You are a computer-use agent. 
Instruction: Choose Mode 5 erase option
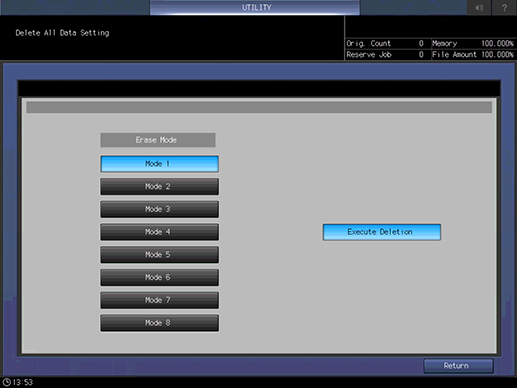[x=159, y=255]
